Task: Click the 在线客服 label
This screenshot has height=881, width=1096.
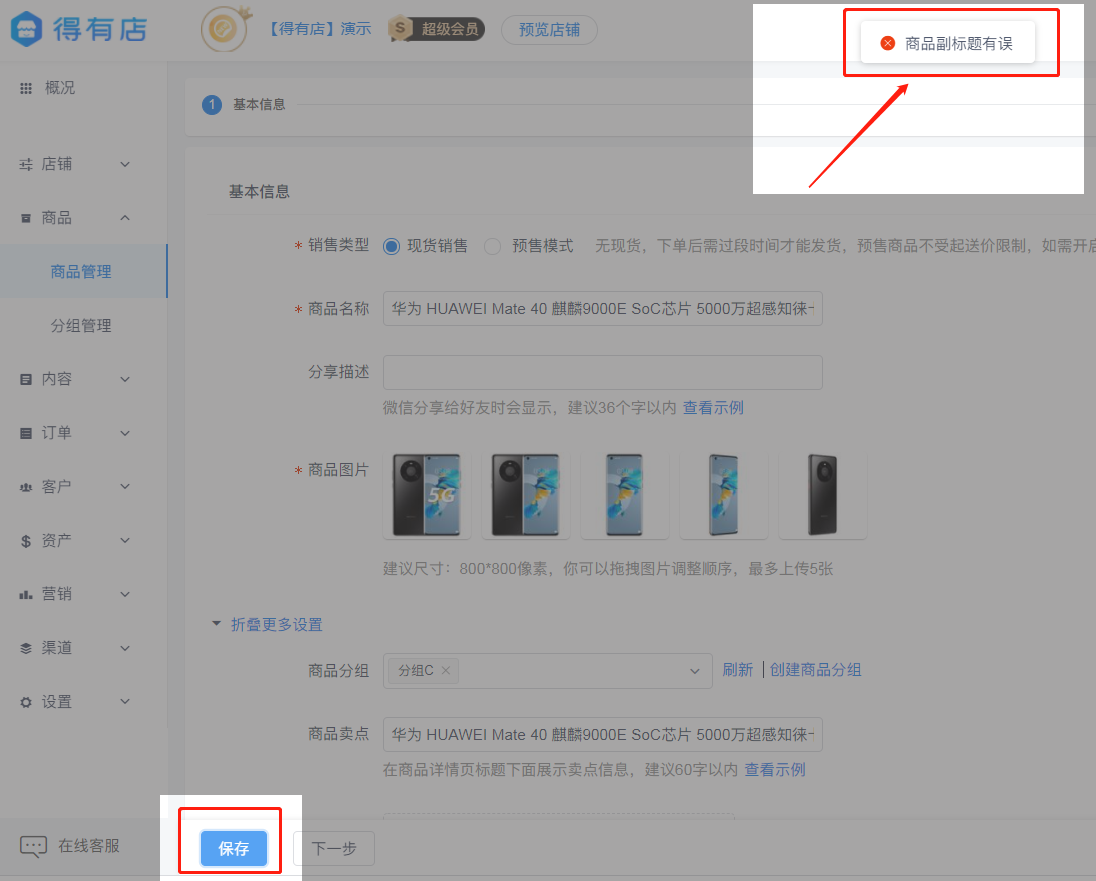Action: [89, 846]
